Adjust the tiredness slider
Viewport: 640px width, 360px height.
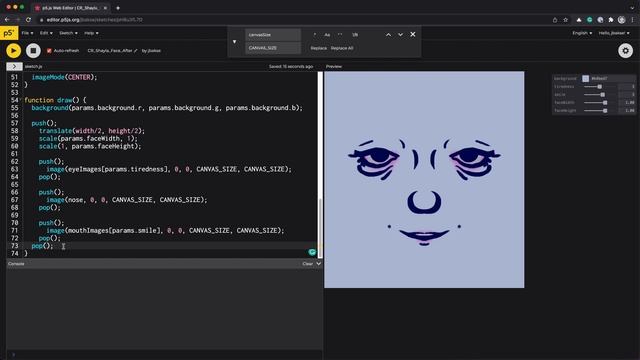click(x=600, y=87)
